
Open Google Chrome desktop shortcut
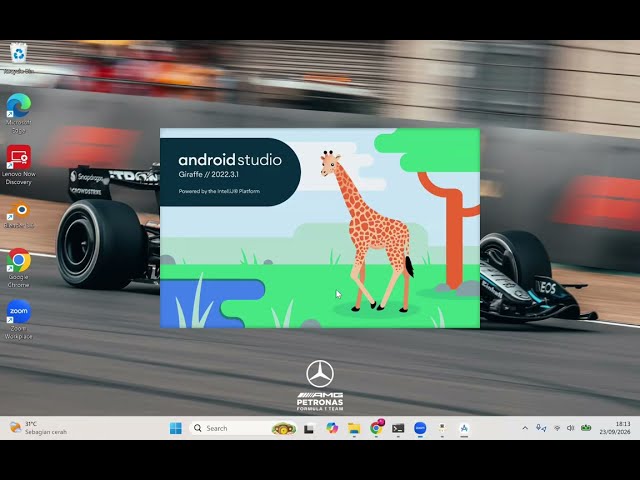[18, 267]
